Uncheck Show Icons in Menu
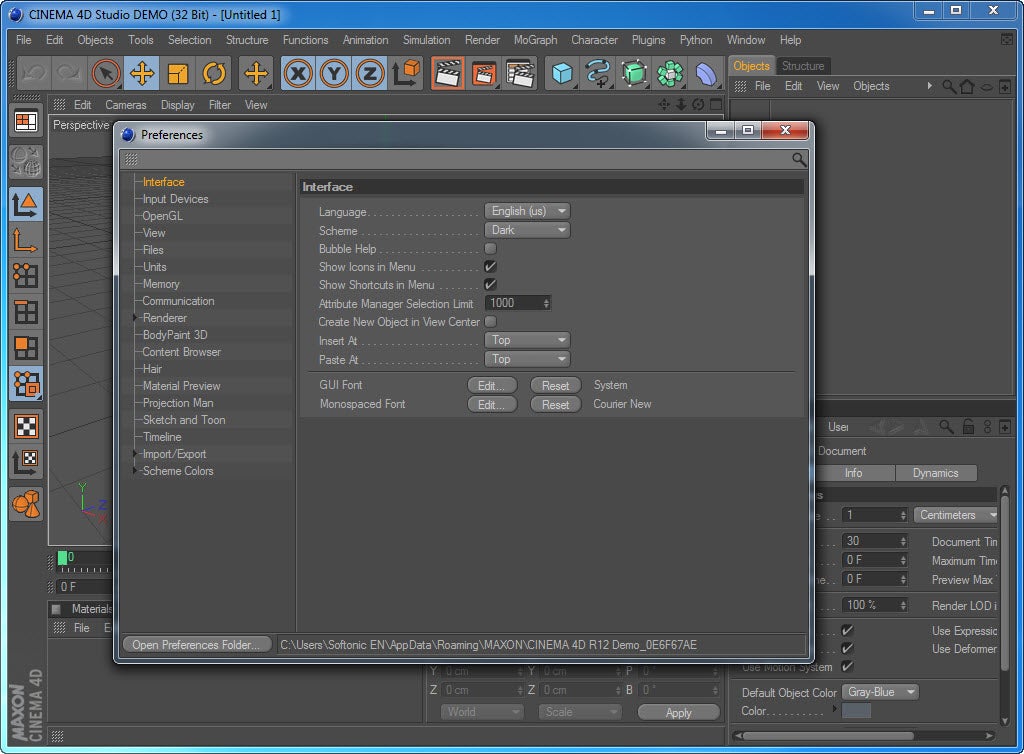The width and height of the screenshot is (1024, 754). (490, 267)
